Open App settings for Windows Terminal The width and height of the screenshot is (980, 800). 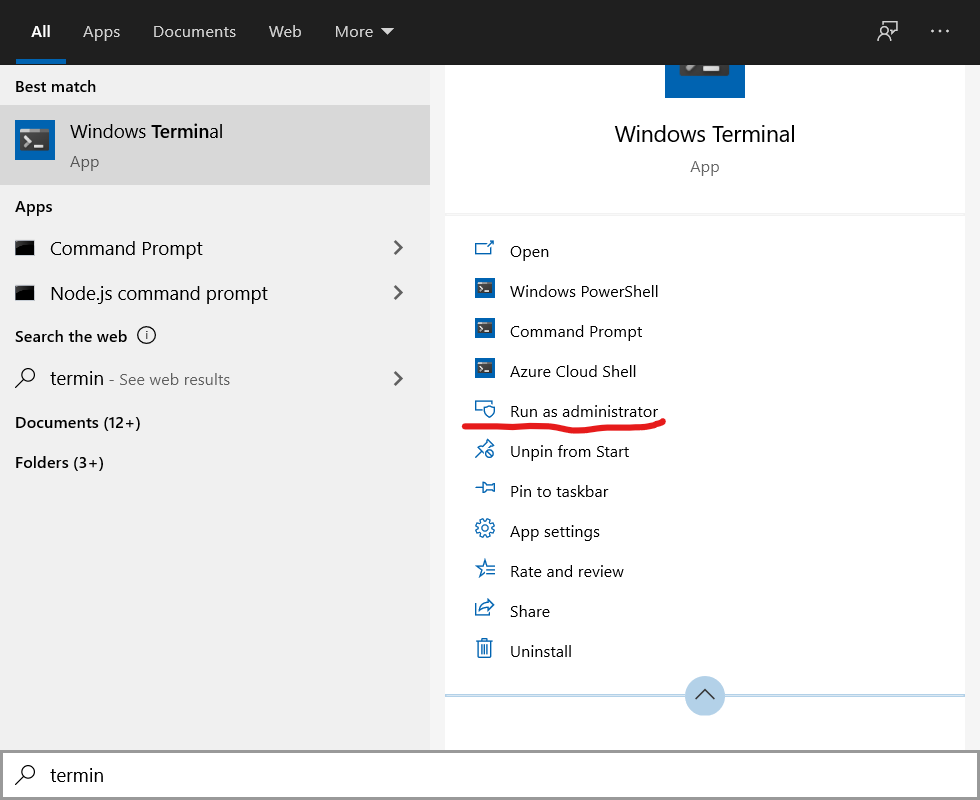pyautogui.click(x=554, y=531)
